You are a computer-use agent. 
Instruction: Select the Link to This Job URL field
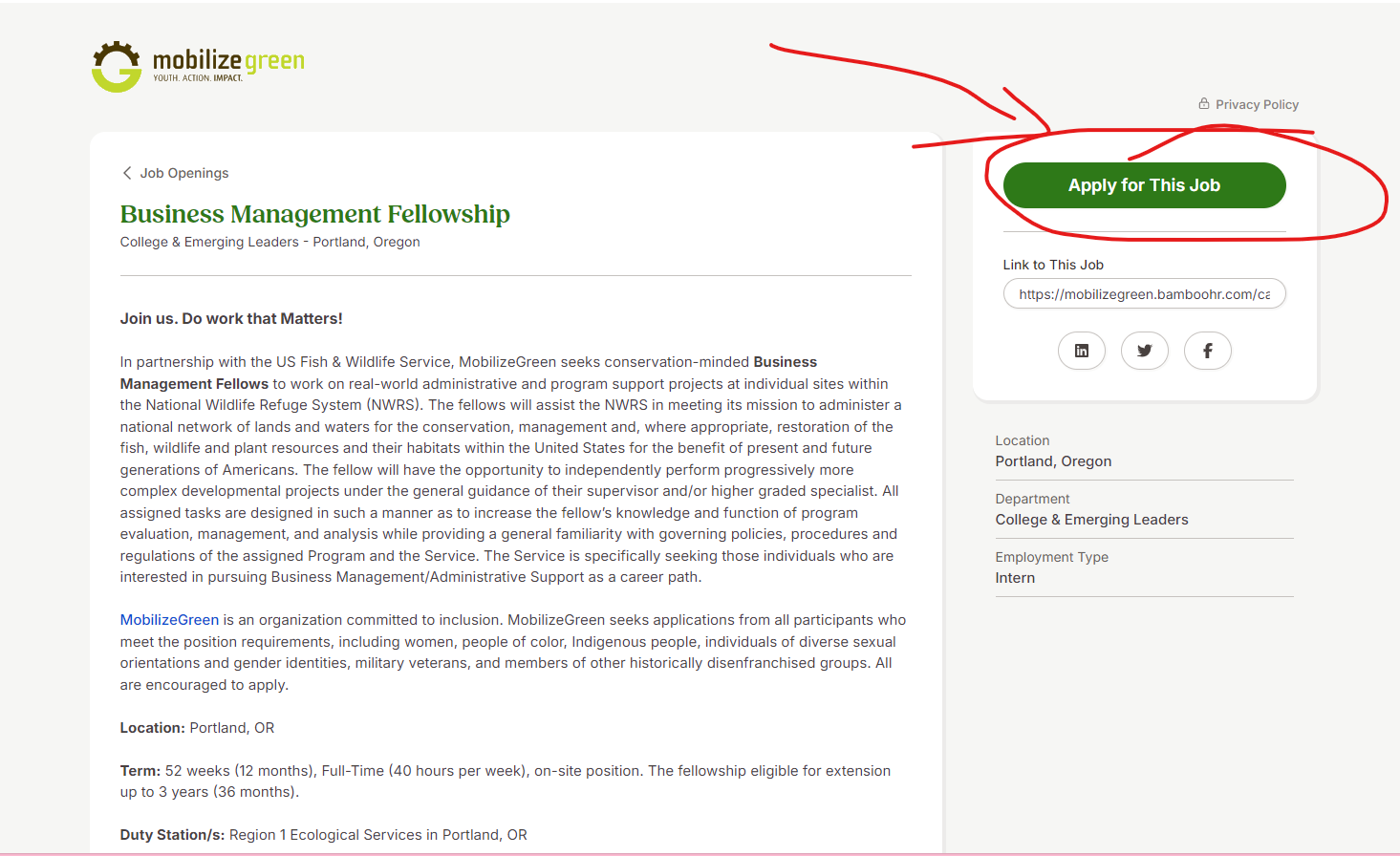[x=1144, y=294]
